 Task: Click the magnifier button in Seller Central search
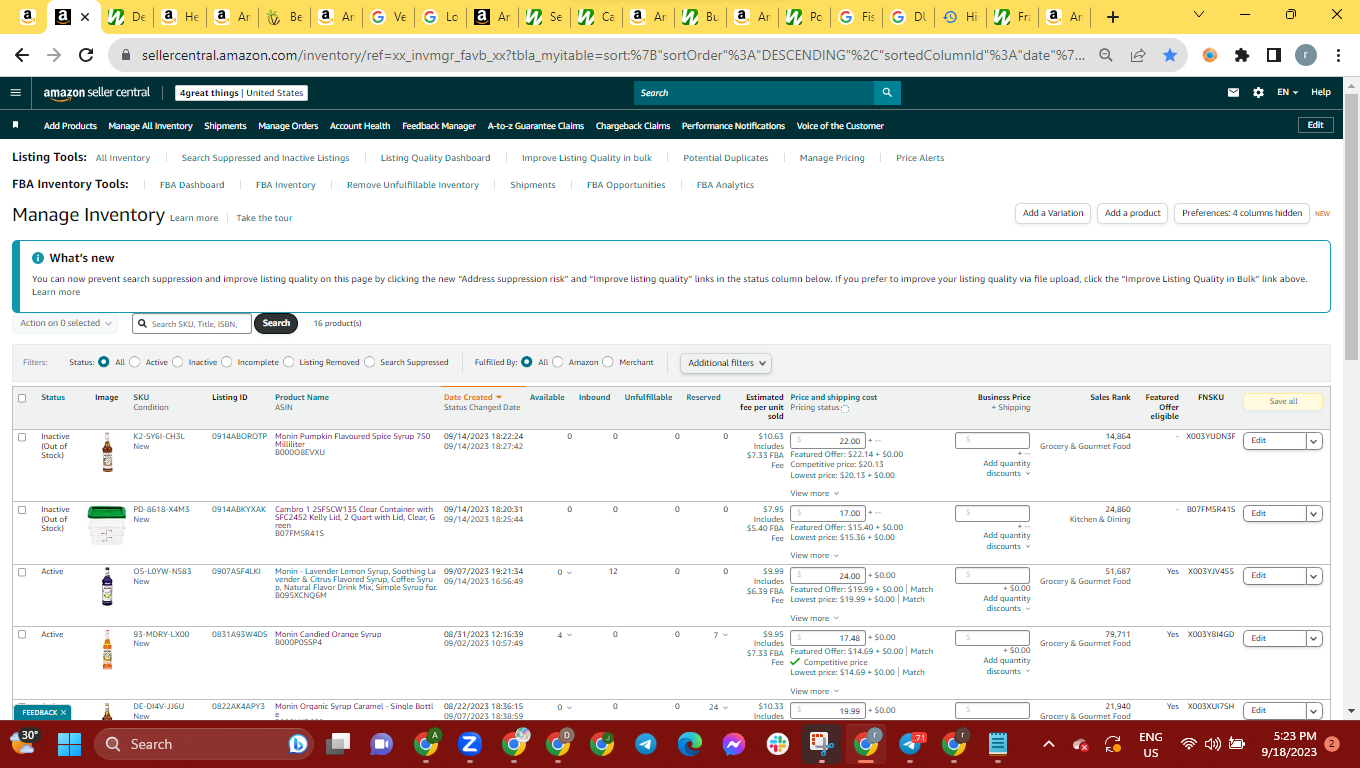[887, 93]
